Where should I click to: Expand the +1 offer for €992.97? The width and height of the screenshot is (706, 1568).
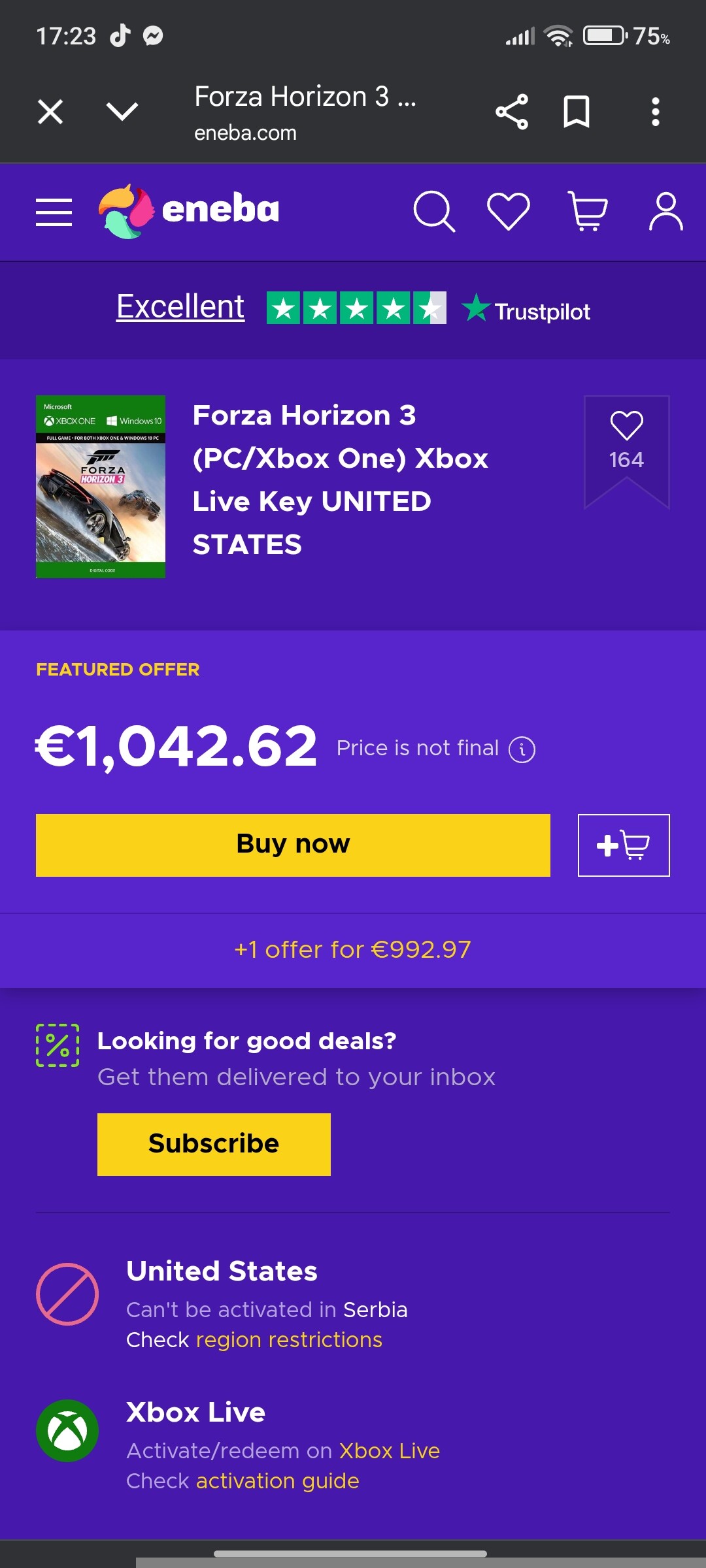click(x=353, y=949)
